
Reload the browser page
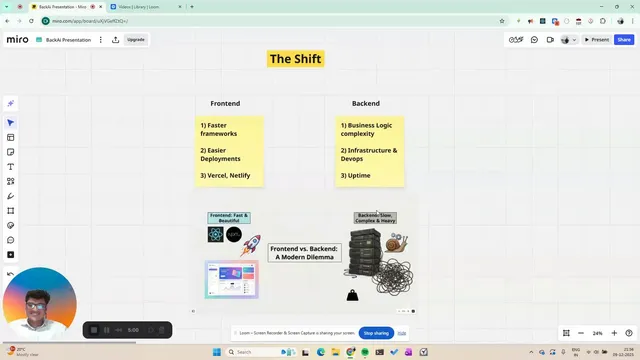[31, 21]
